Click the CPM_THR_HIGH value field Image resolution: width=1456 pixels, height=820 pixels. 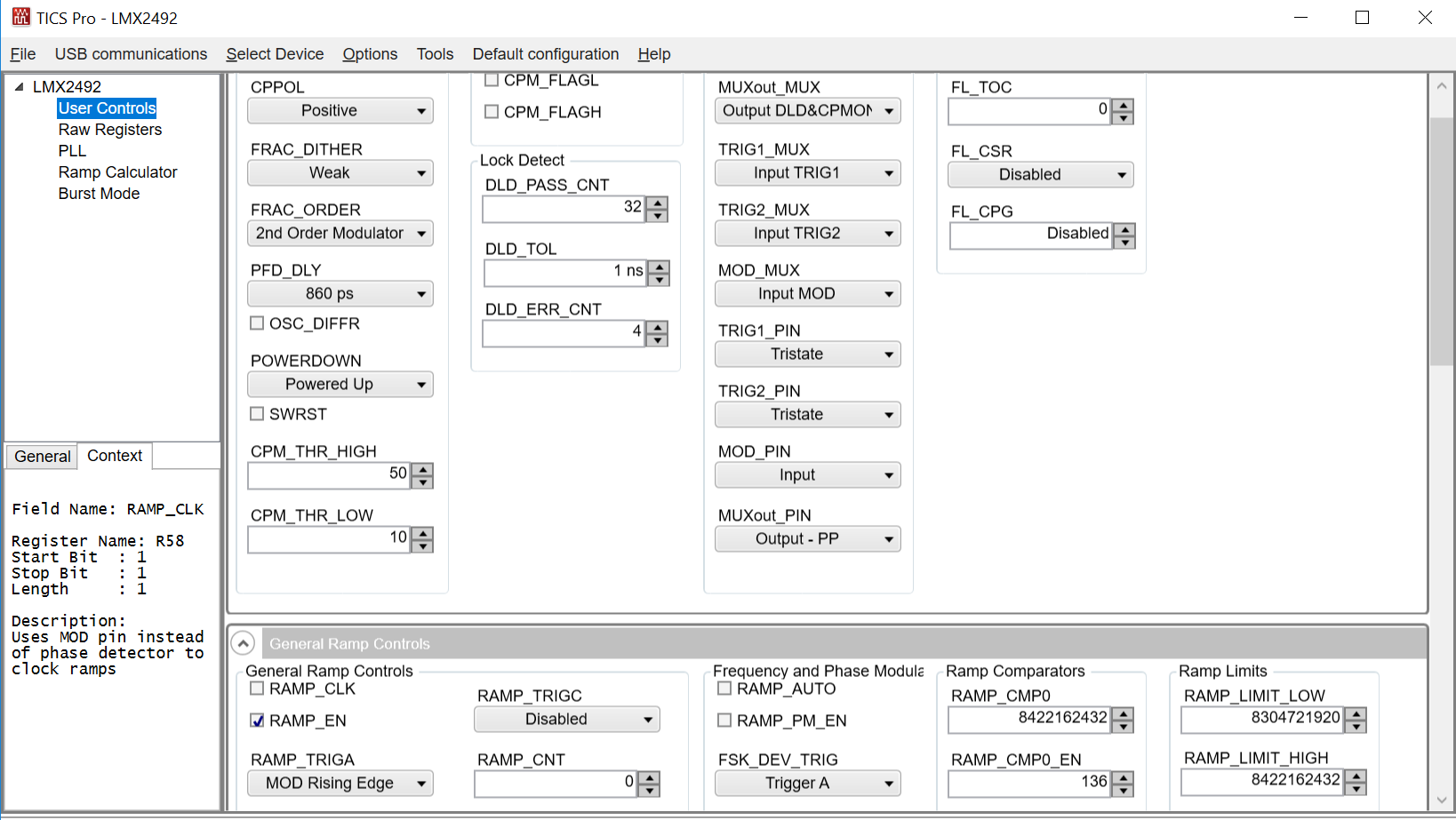click(329, 476)
